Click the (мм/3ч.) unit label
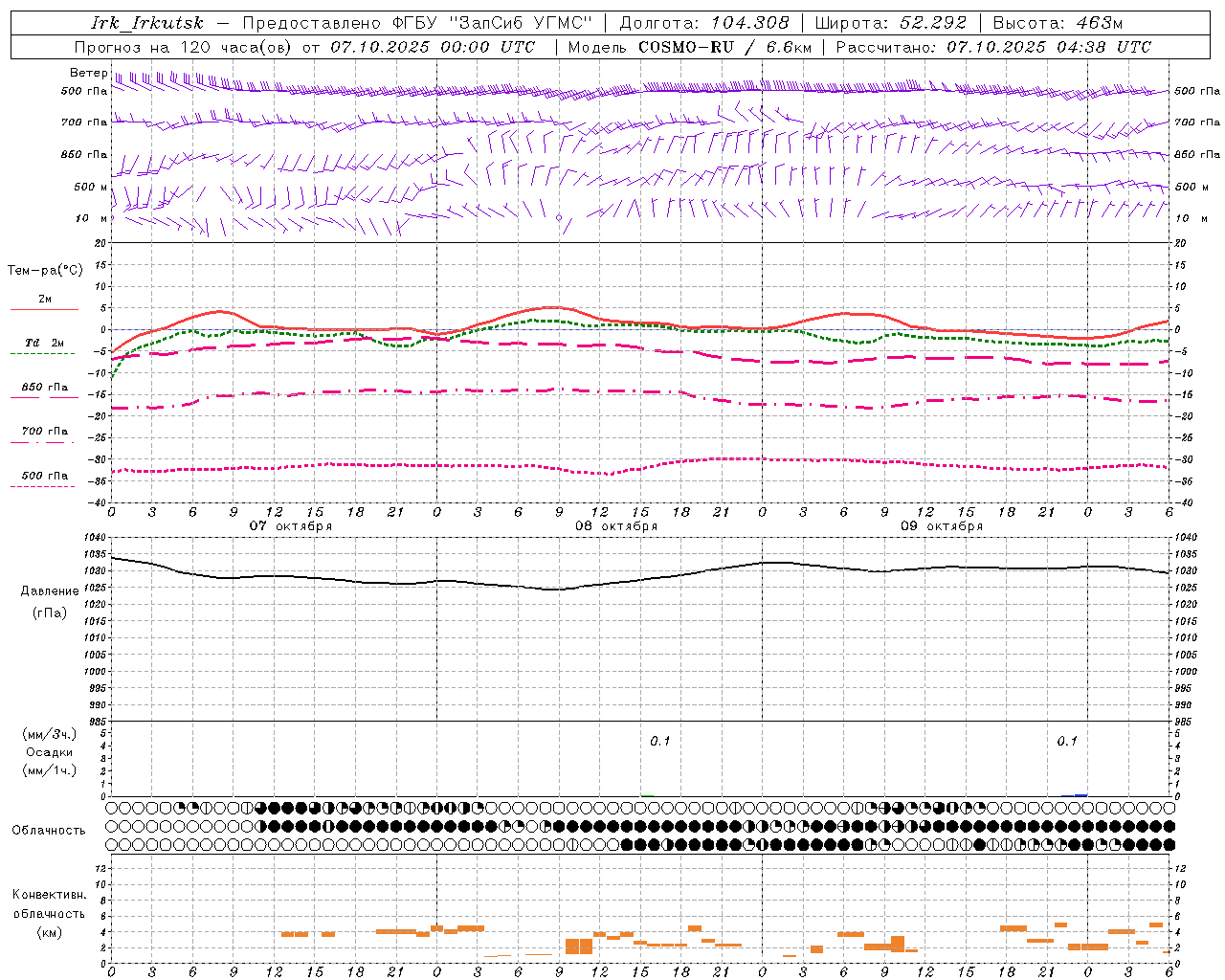 tap(49, 734)
